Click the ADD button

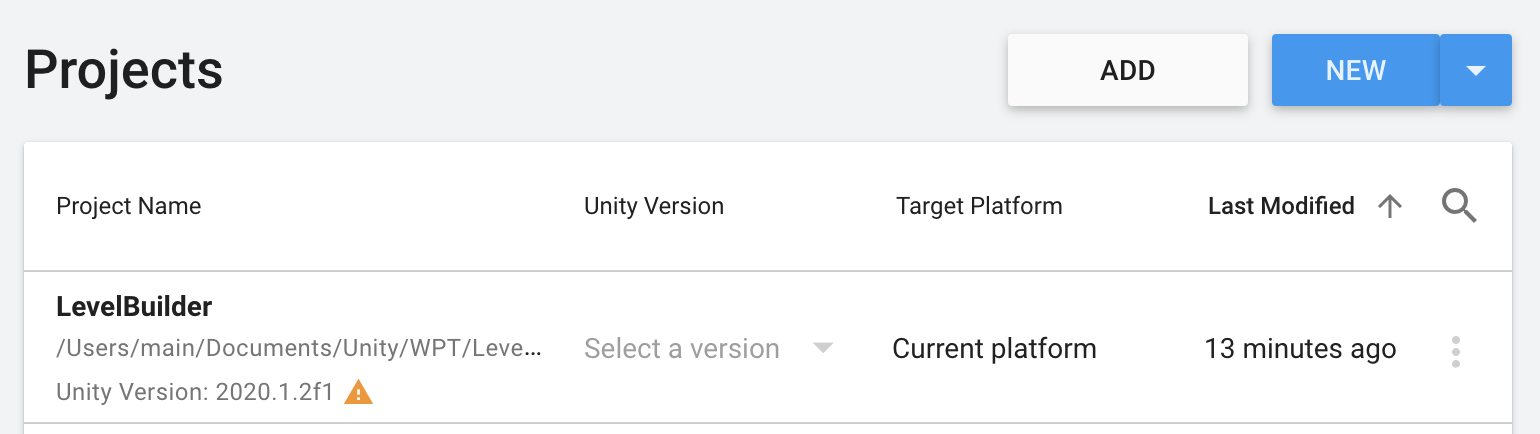pos(1127,70)
